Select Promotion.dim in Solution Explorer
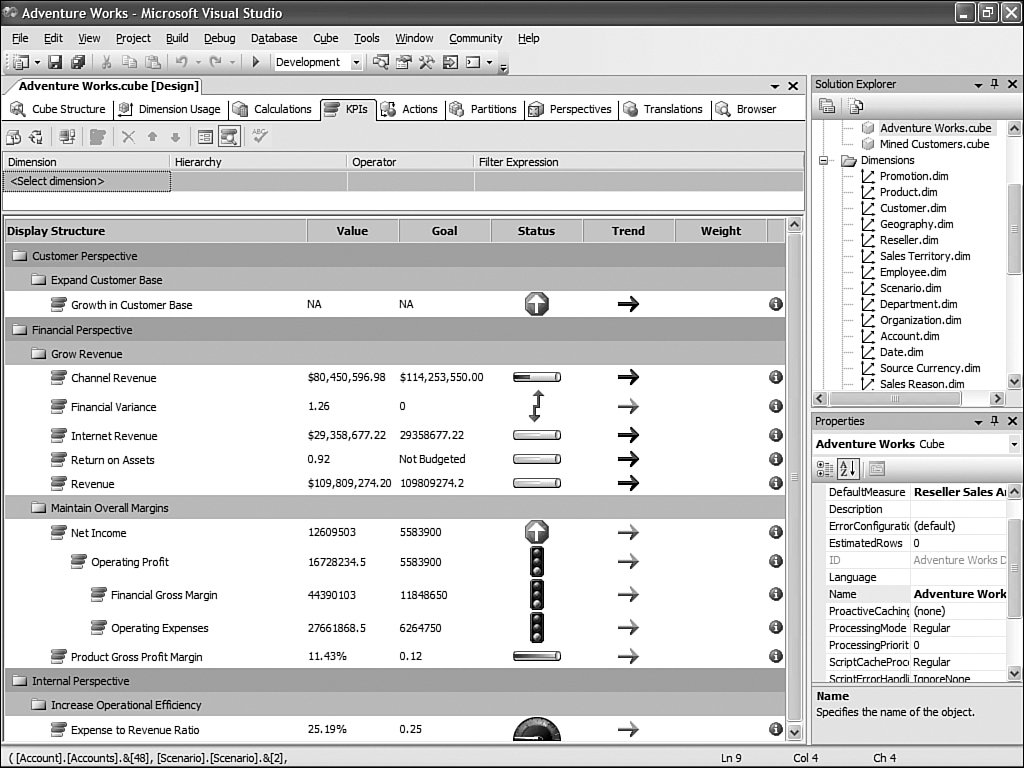The height and width of the screenshot is (768, 1024). click(914, 176)
